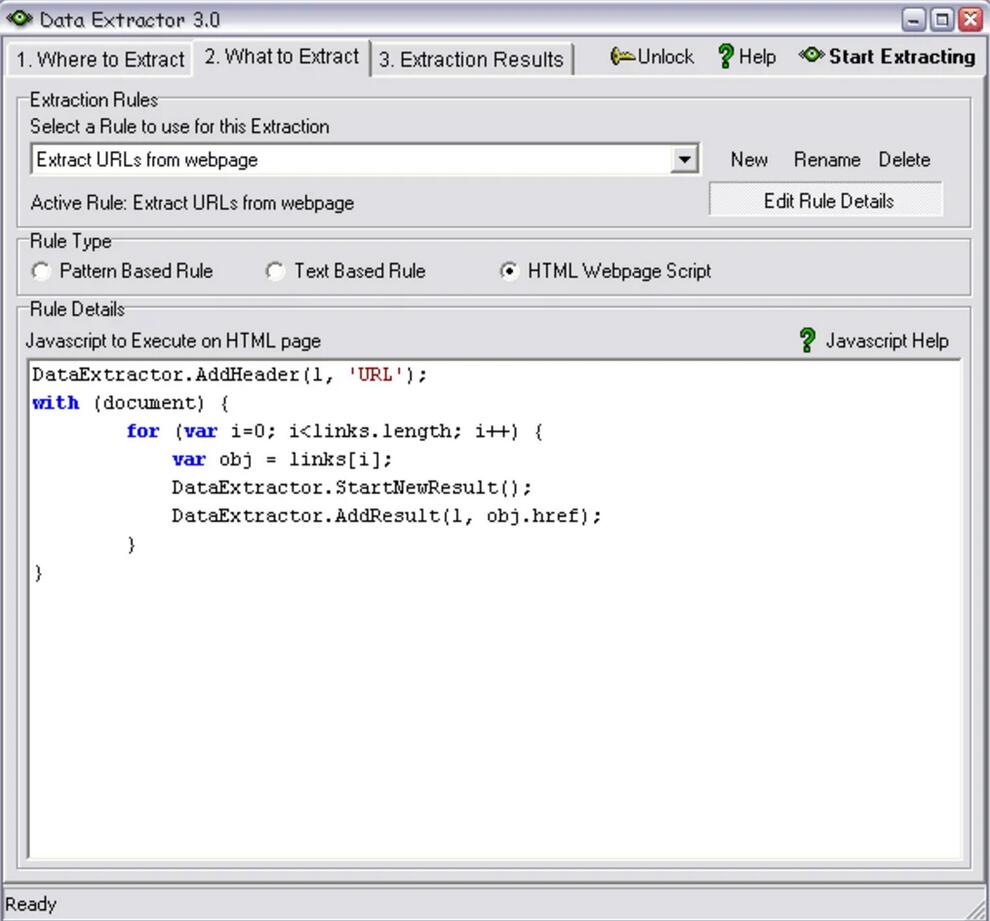Click the 'var obj = links[i];' line
The width and height of the screenshot is (990, 921).
[282, 460]
